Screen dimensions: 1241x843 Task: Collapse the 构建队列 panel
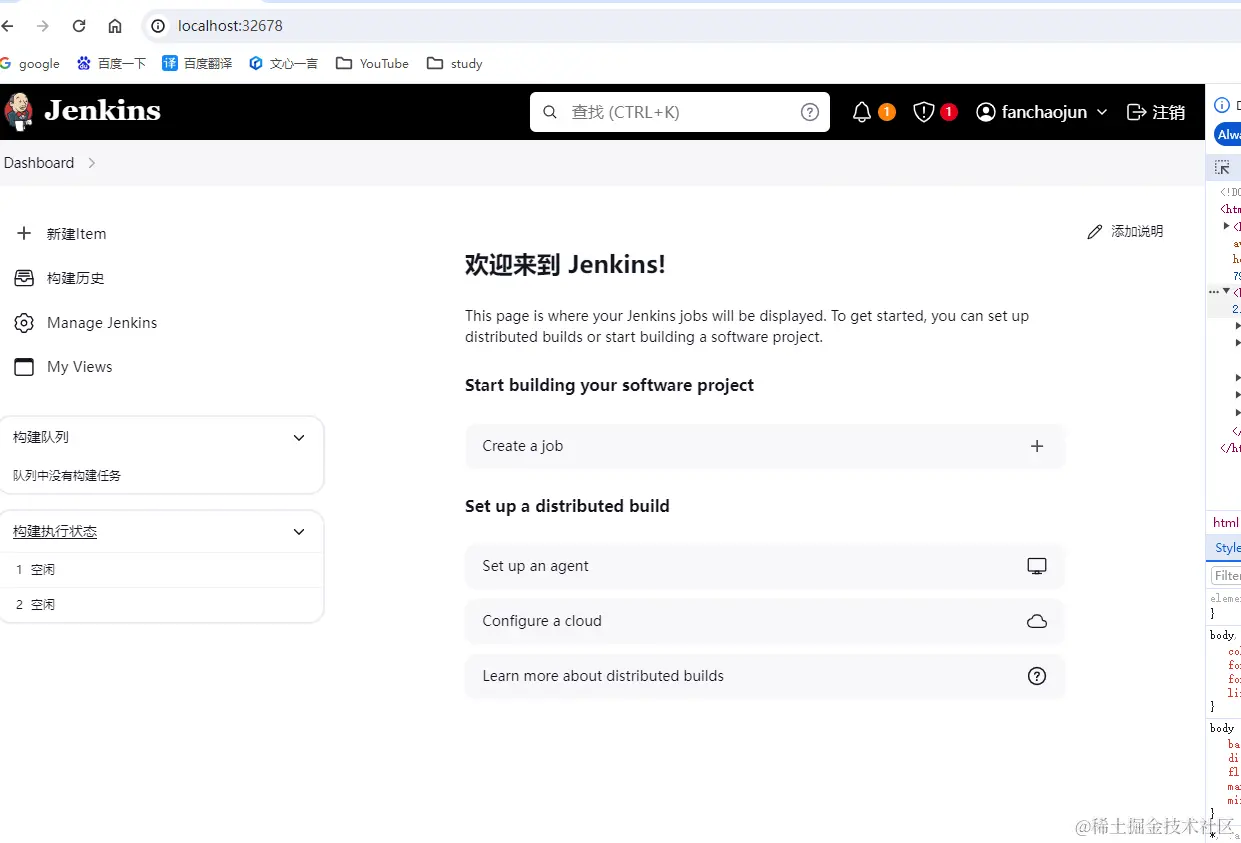tap(299, 438)
